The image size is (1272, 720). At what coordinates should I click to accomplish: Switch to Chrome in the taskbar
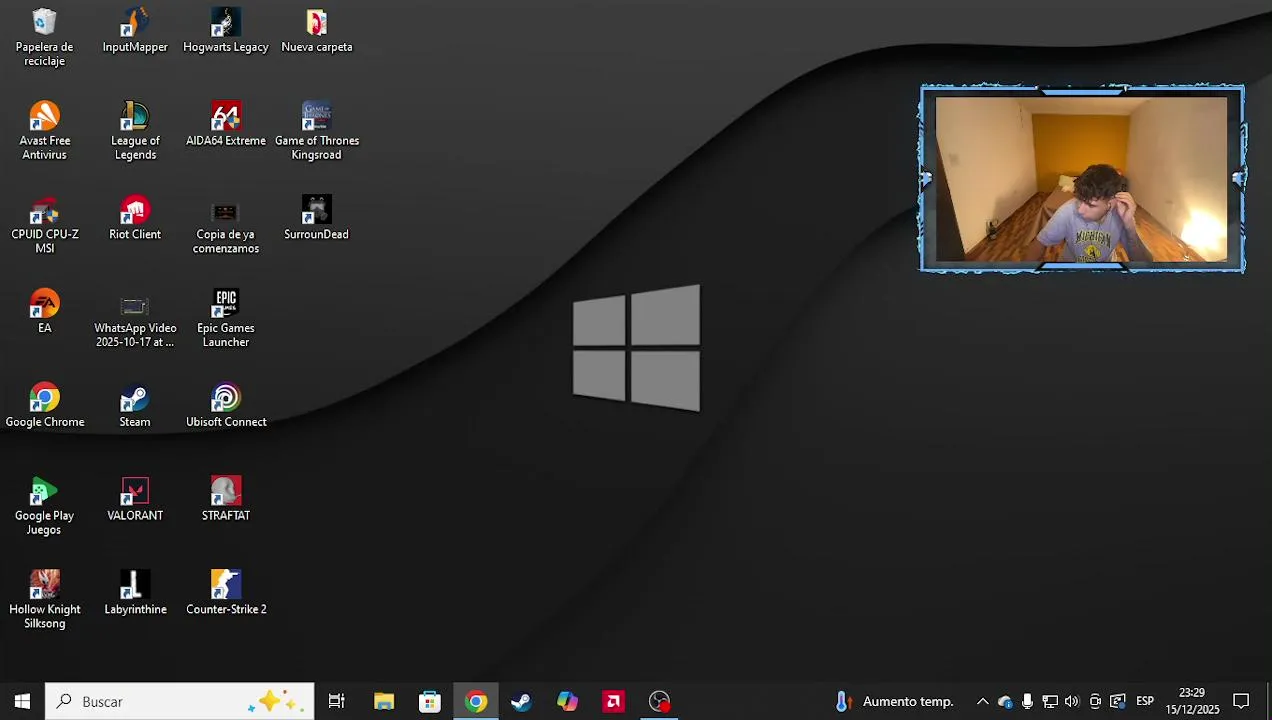(x=476, y=701)
